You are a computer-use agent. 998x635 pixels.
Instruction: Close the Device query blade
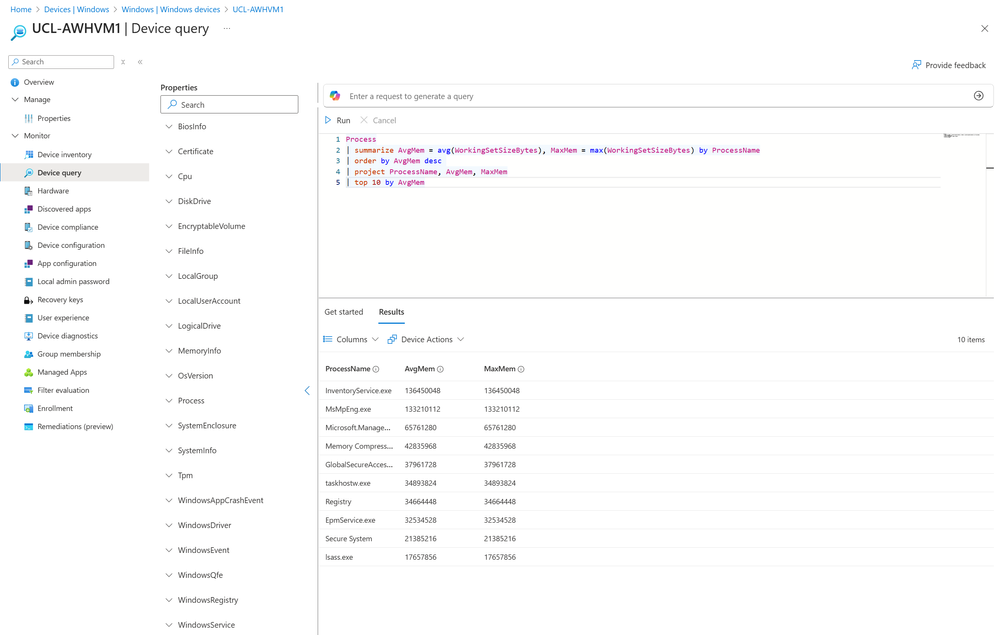pos(985,29)
